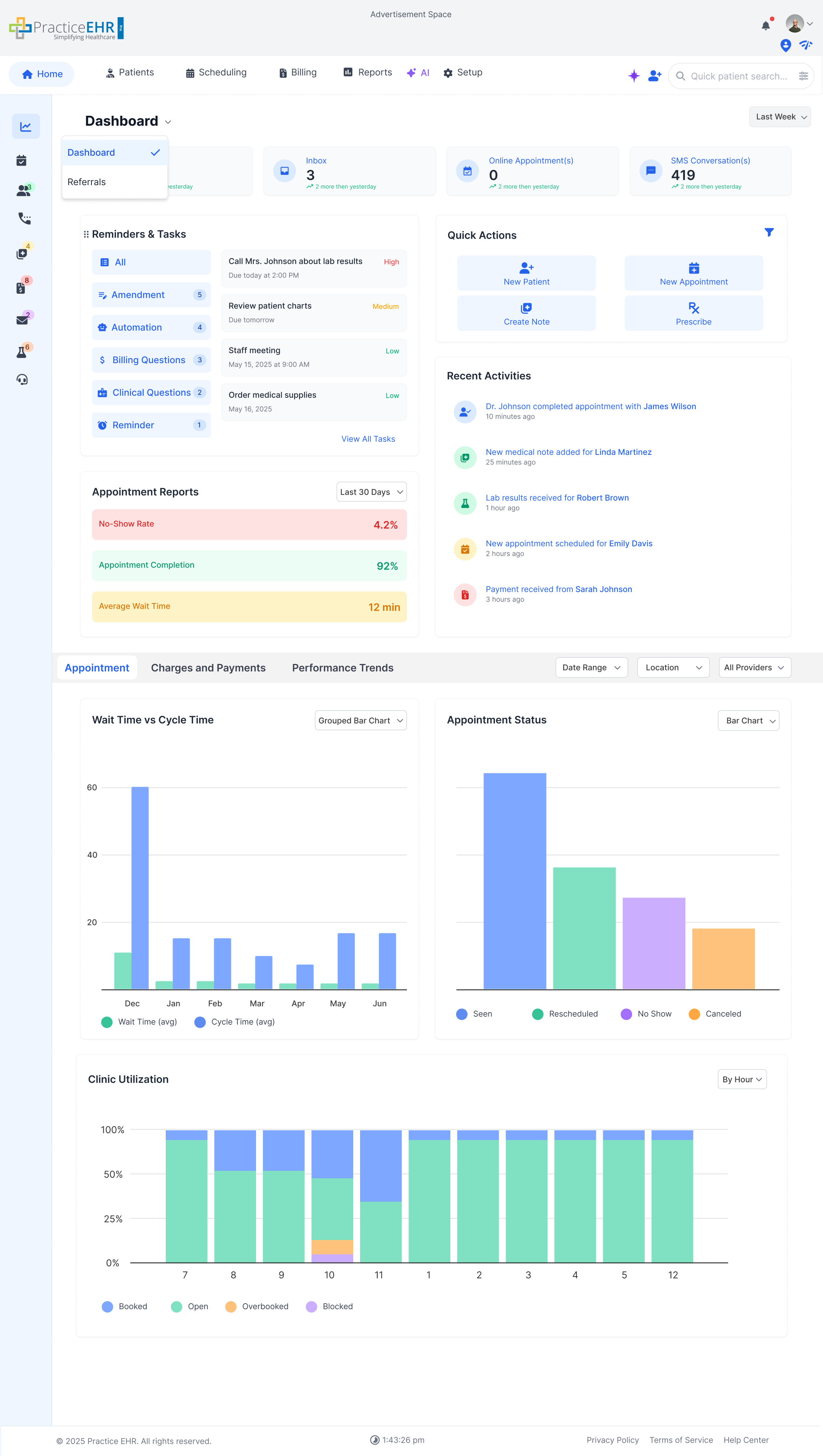Click the New Appointment quick action

click(x=693, y=274)
